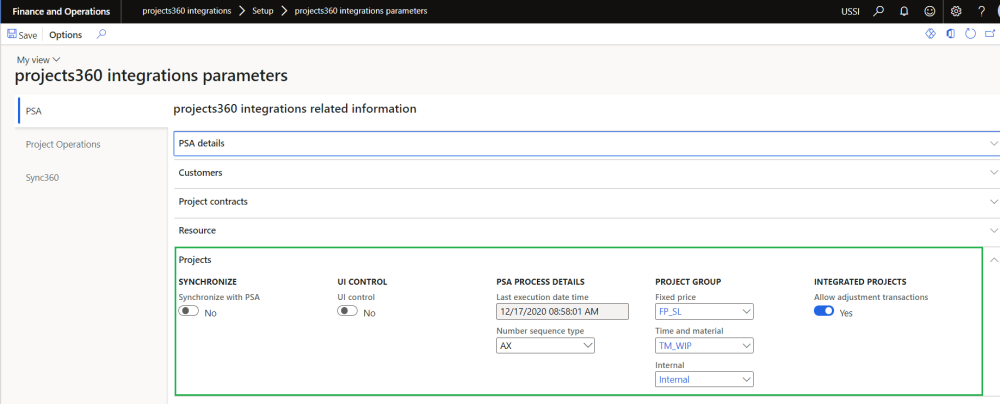Click the smiley feedback icon

coord(930,11)
